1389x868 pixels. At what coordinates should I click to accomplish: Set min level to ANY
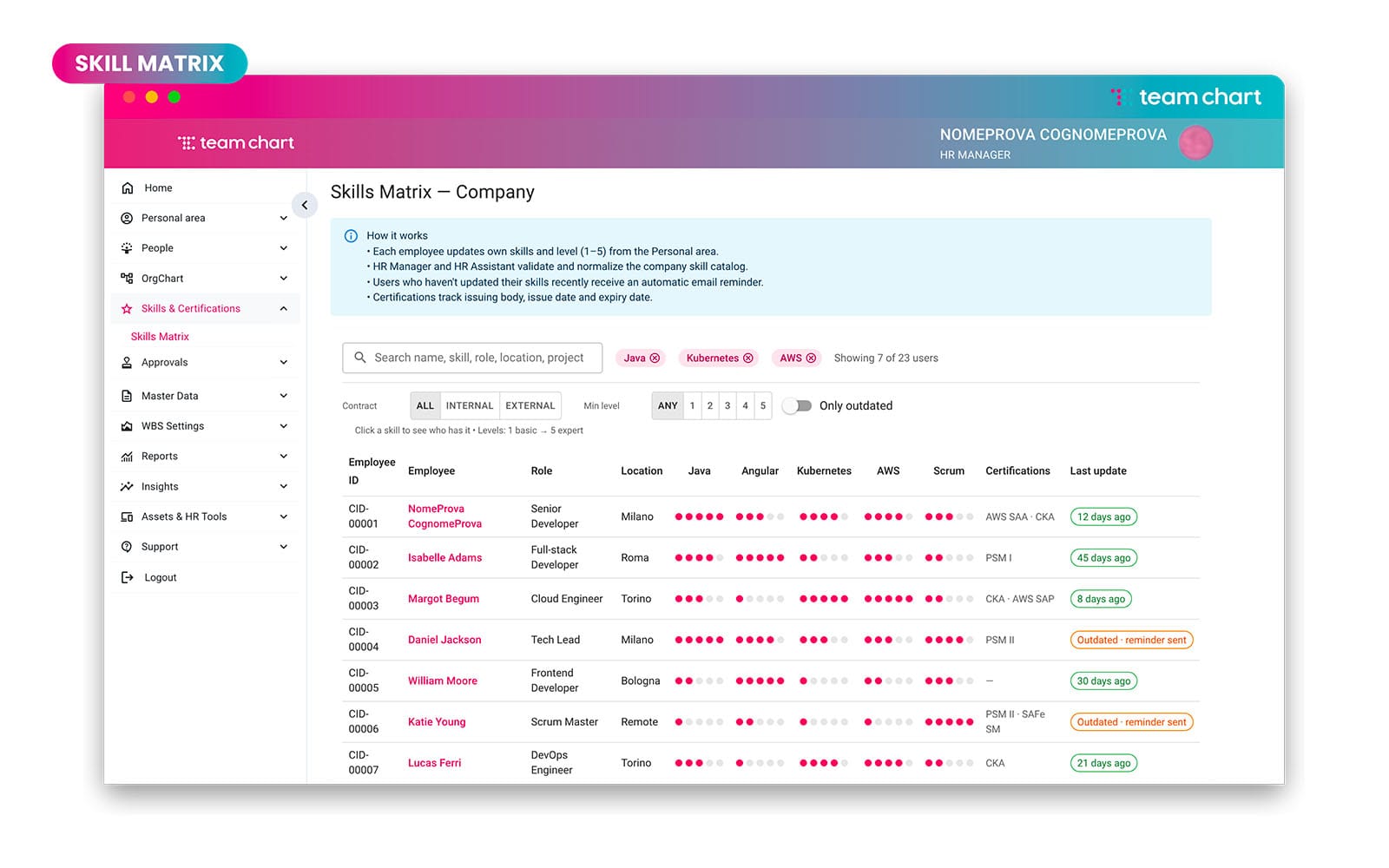click(668, 405)
